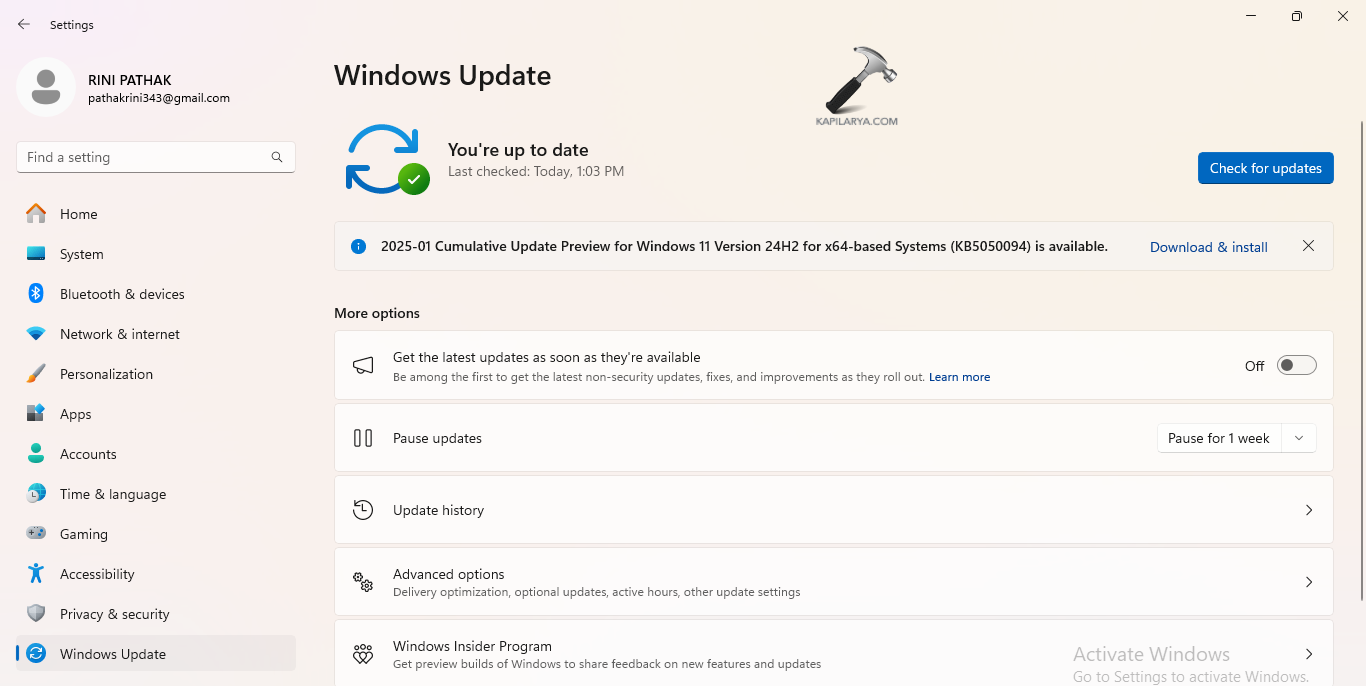Click the Accessibility figure icon
The image size is (1366, 686).
pos(36,574)
